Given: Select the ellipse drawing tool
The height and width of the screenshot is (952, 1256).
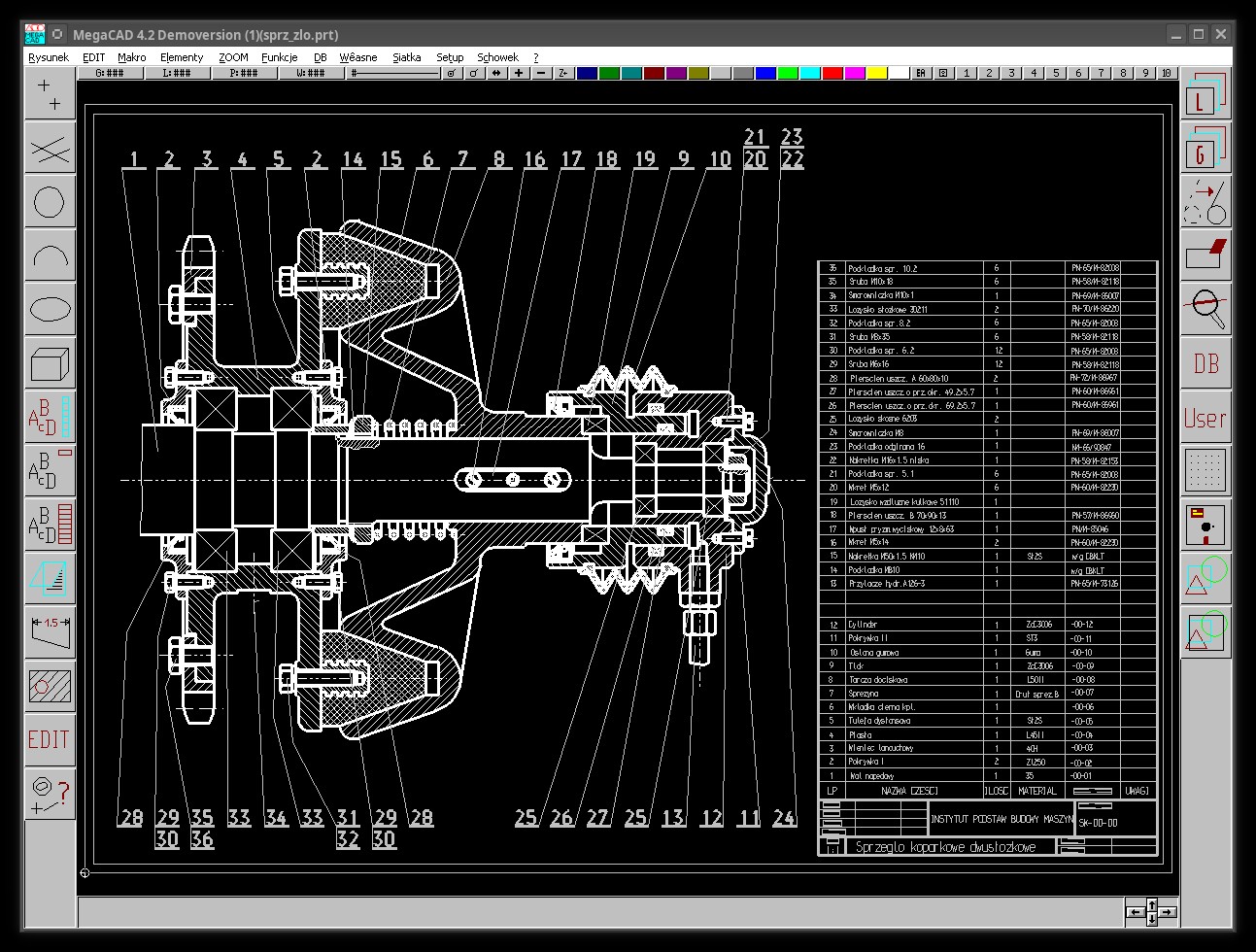Looking at the screenshot, I should [50, 310].
